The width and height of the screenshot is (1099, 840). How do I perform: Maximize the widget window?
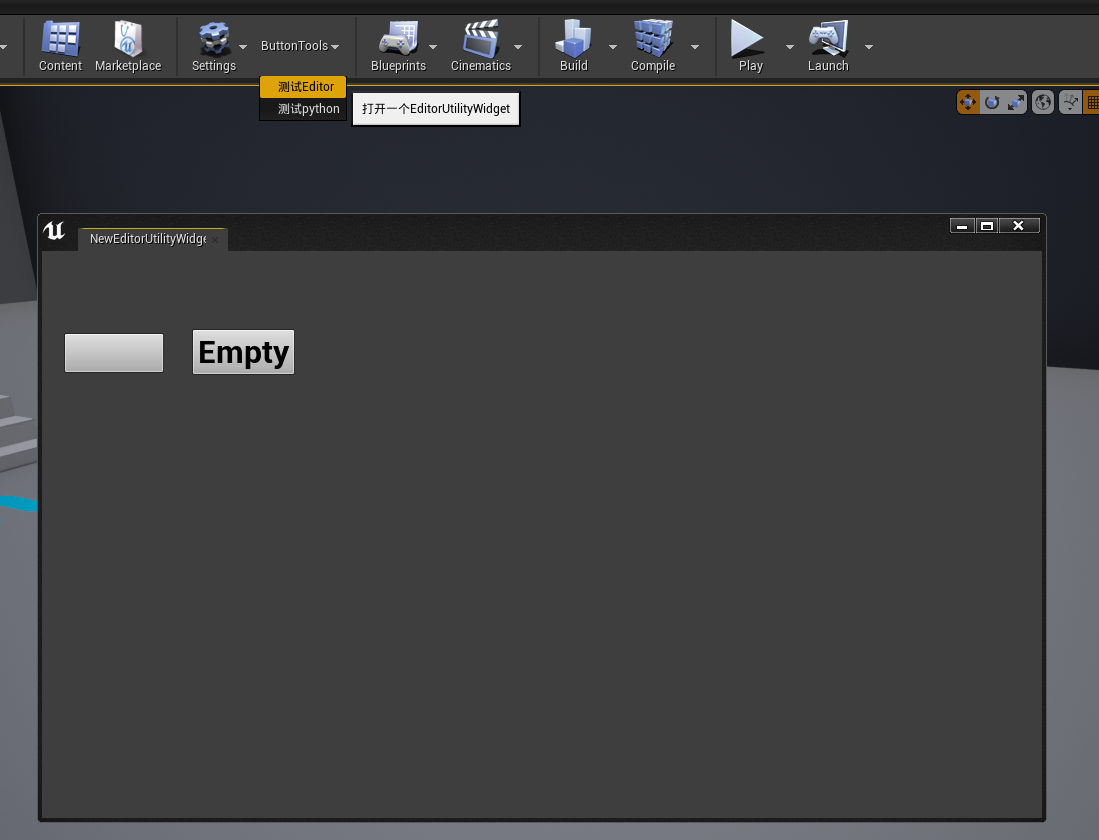(x=987, y=226)
